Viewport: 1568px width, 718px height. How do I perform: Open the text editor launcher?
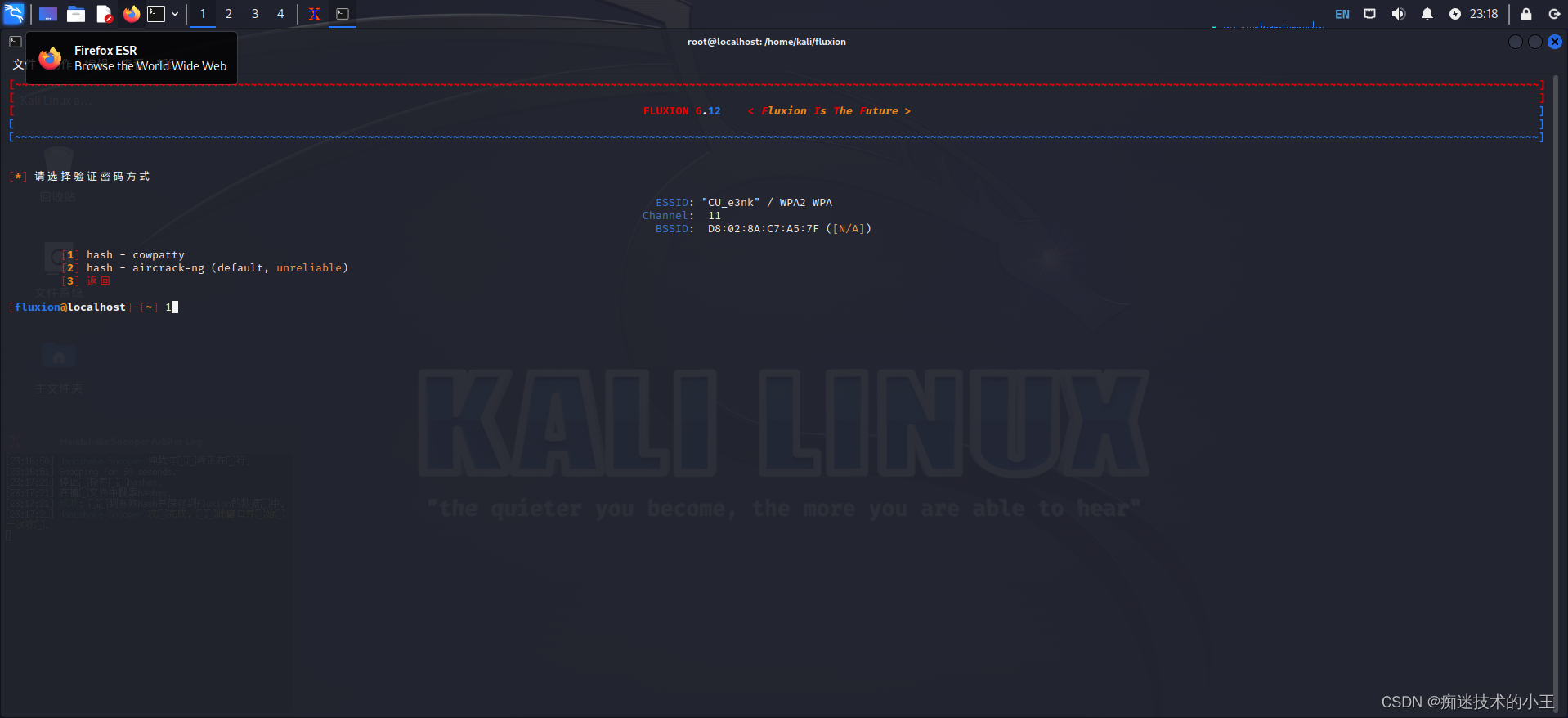tap(104, 14)
